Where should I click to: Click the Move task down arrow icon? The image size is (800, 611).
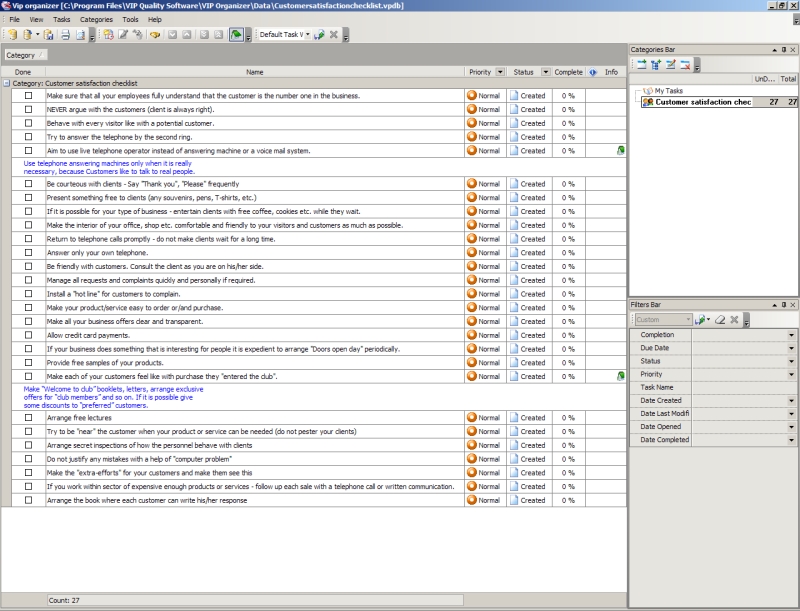[172, 35]
